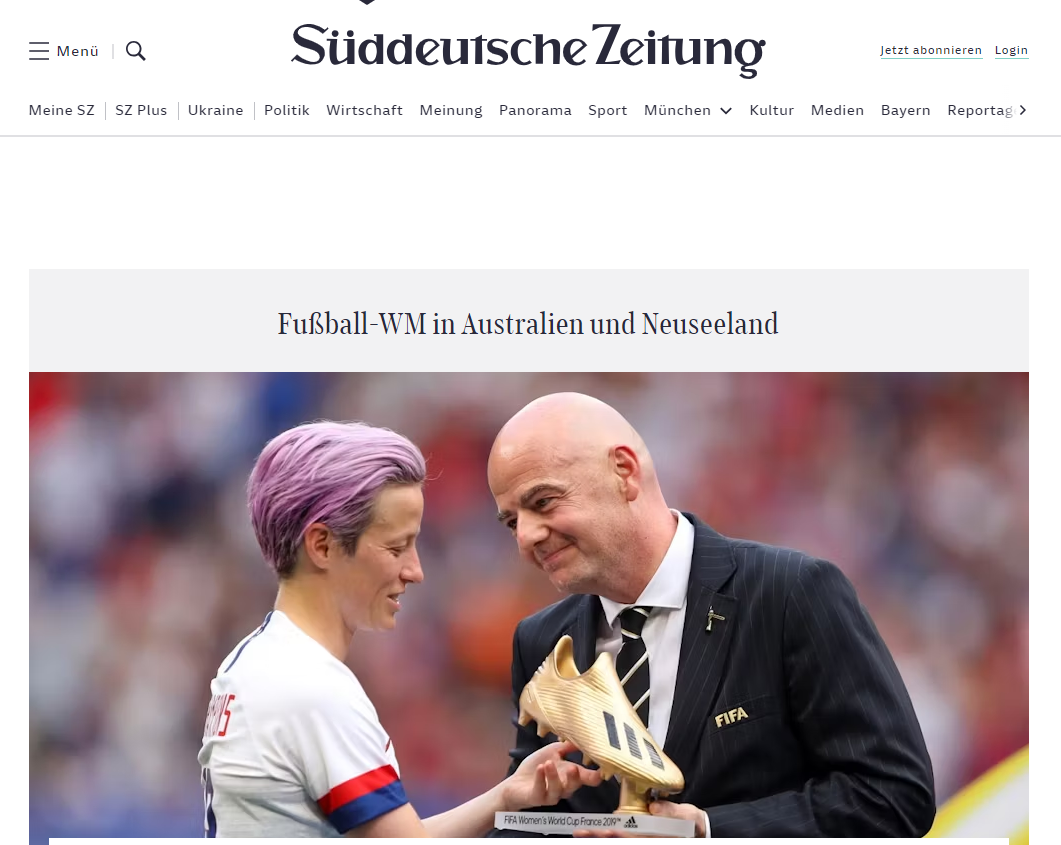This screenshot has height=845, width=1061.
Task: Open the Wirtschaft section
Action: (364, 110)
